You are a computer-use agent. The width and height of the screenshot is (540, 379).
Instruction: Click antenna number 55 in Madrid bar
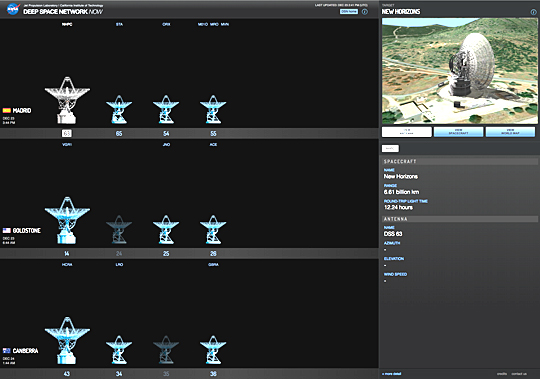213,134
